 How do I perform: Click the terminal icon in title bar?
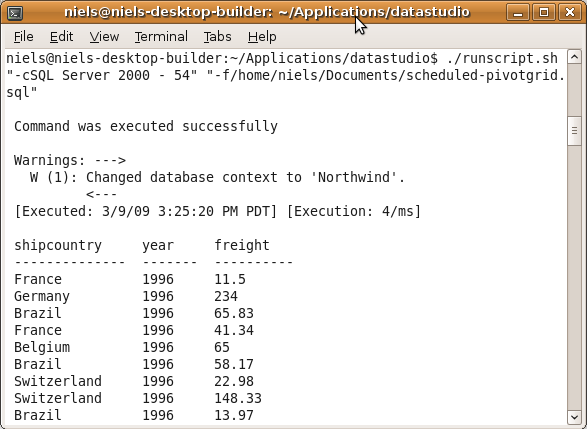point(15,13)
